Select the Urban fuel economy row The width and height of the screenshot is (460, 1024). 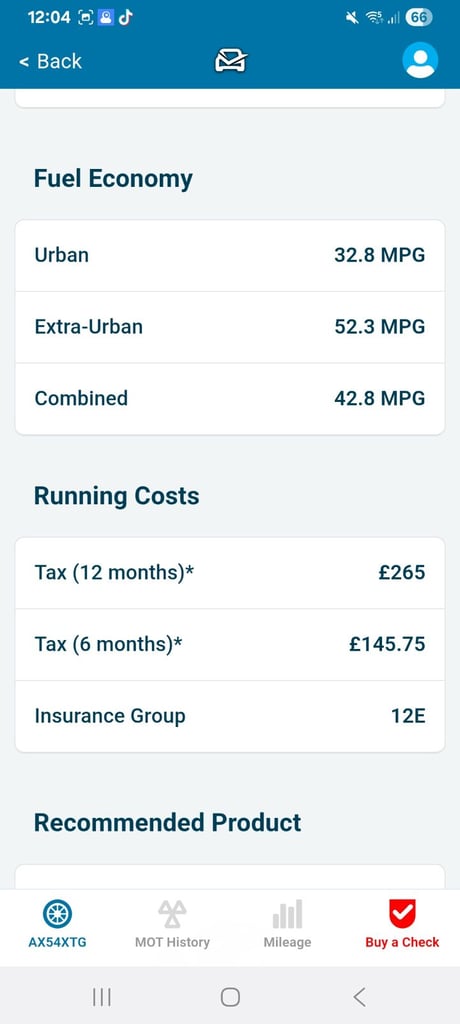coord(230,255)
